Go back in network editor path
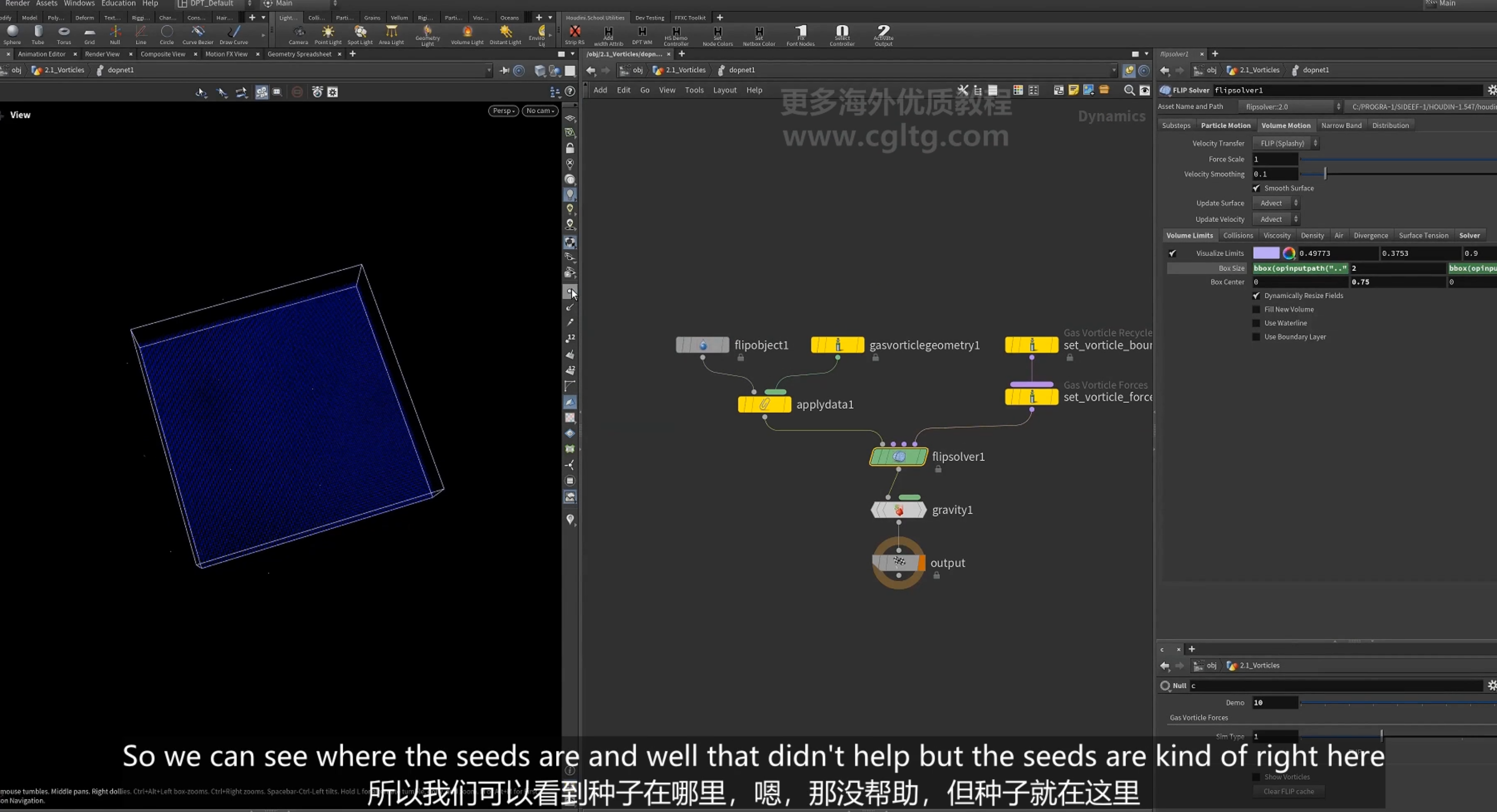Screen dimensions: 1497x812 pyautogui.click(x=591, y=70)
